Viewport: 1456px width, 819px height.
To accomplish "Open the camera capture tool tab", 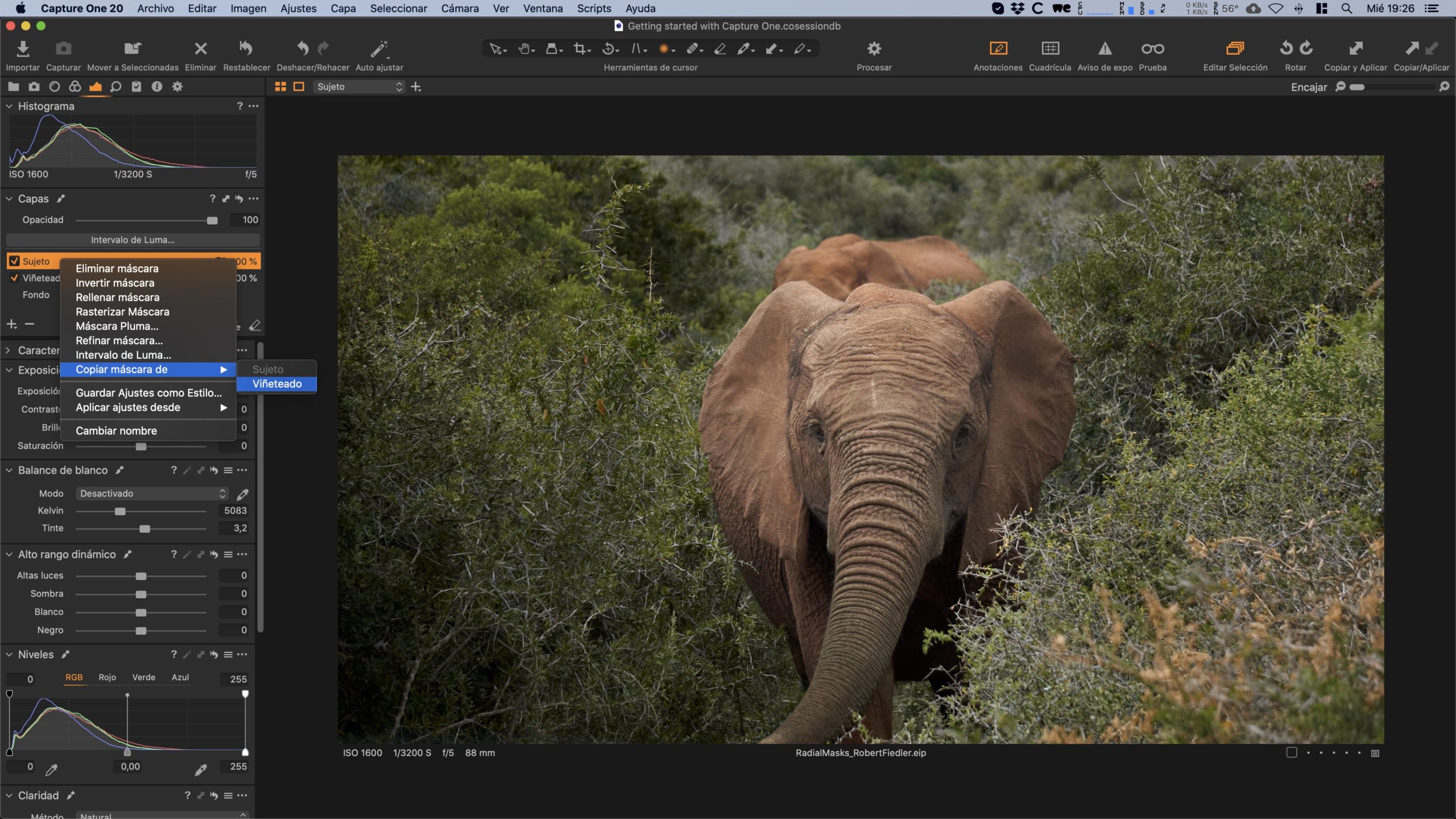I will [x=34, y=86].
